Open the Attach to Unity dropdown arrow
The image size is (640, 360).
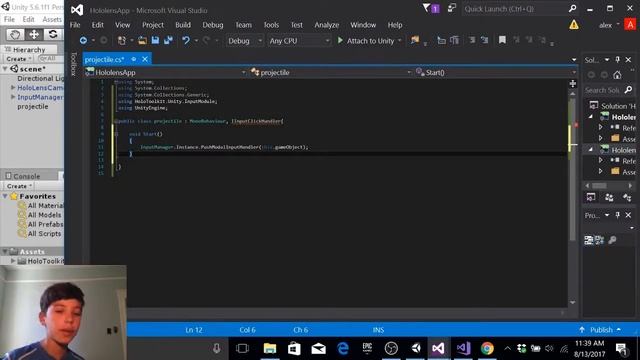pos(400,41)
